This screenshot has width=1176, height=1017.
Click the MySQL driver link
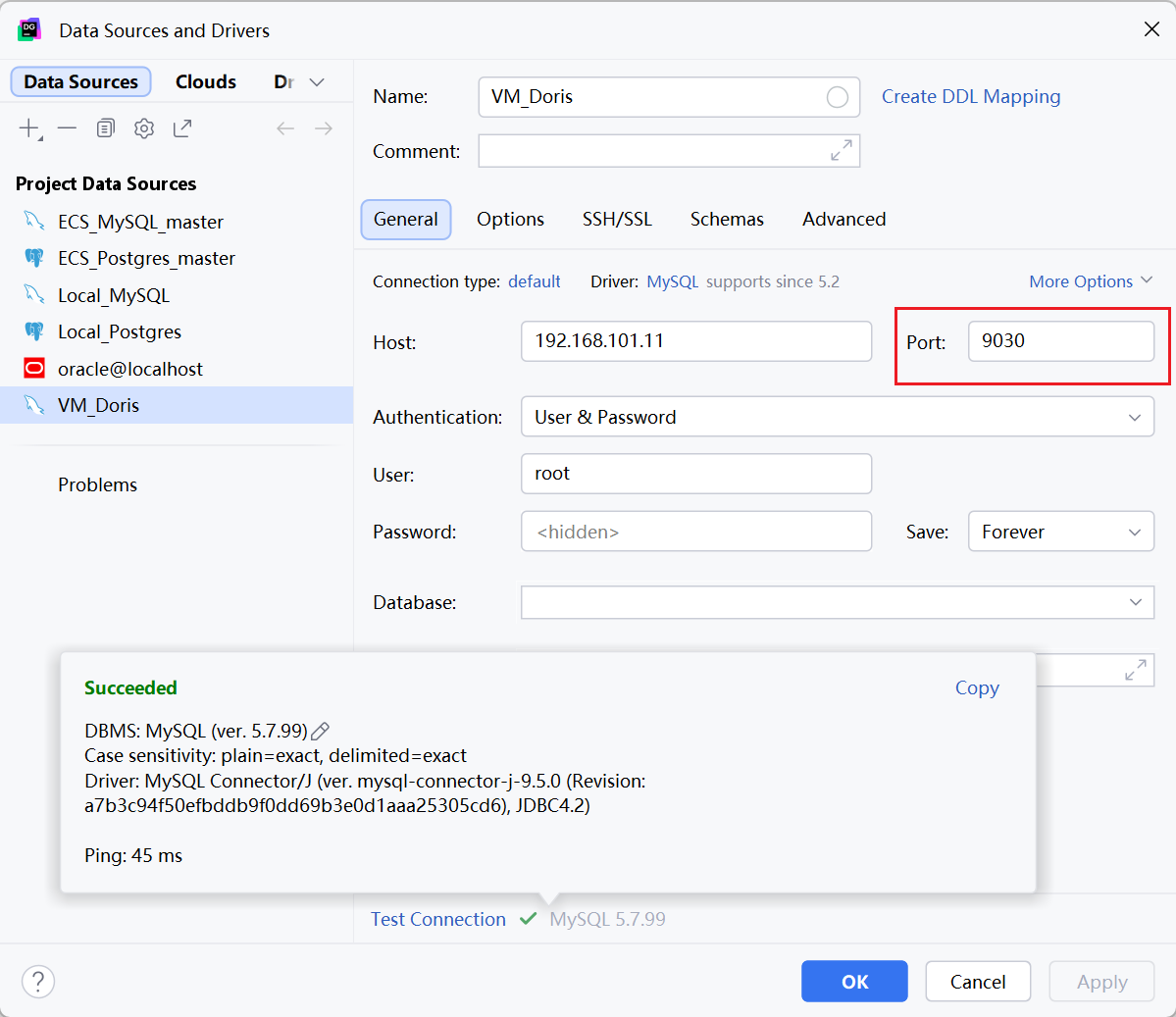click(x=672, y=281)
